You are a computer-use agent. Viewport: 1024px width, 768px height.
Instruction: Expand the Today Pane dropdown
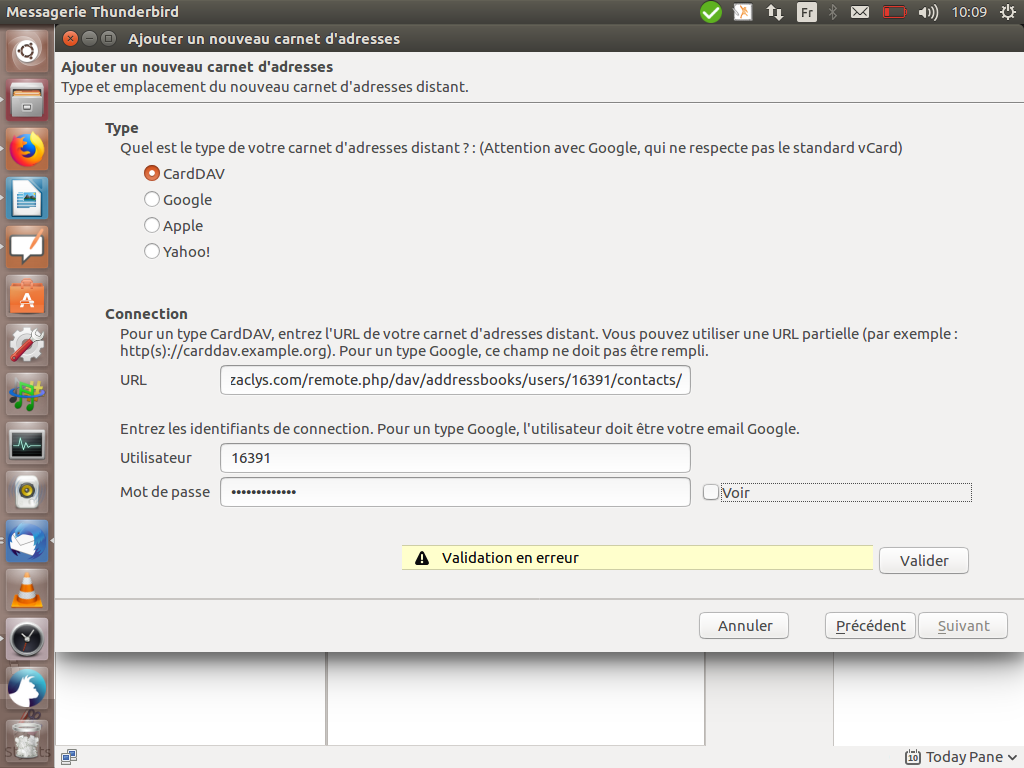click(x=960, y=757)
